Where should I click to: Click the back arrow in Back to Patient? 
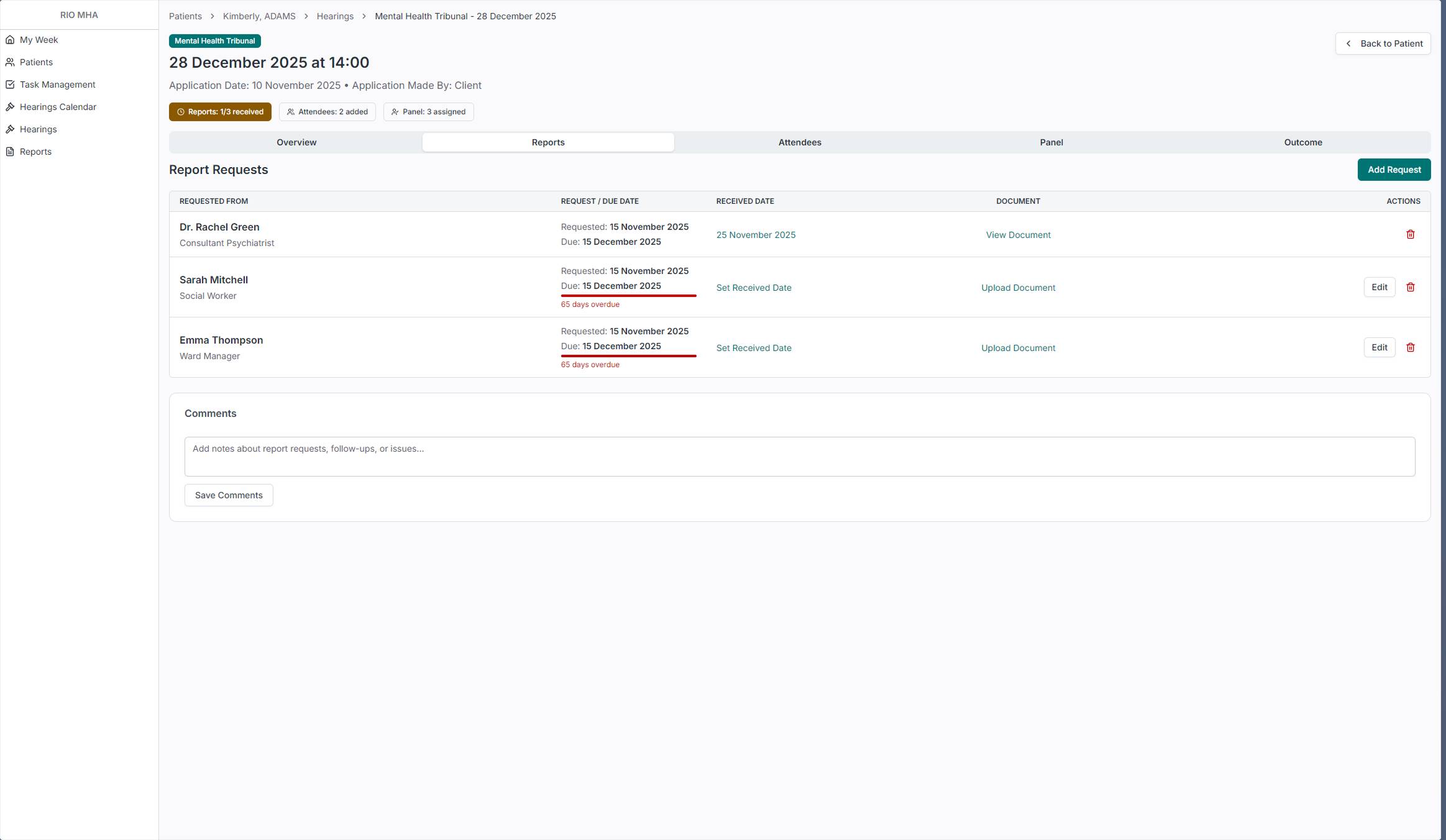pos(1348,43)
